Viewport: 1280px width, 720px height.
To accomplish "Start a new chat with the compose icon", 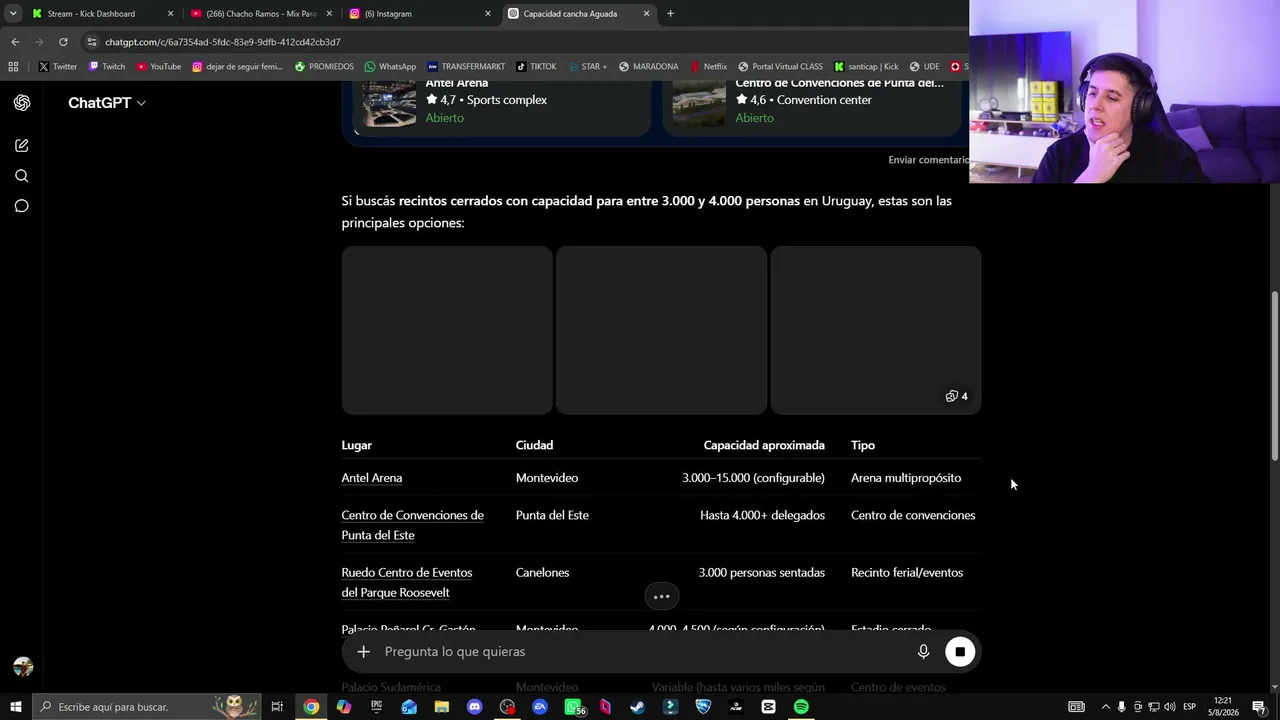I will [22, 146].
